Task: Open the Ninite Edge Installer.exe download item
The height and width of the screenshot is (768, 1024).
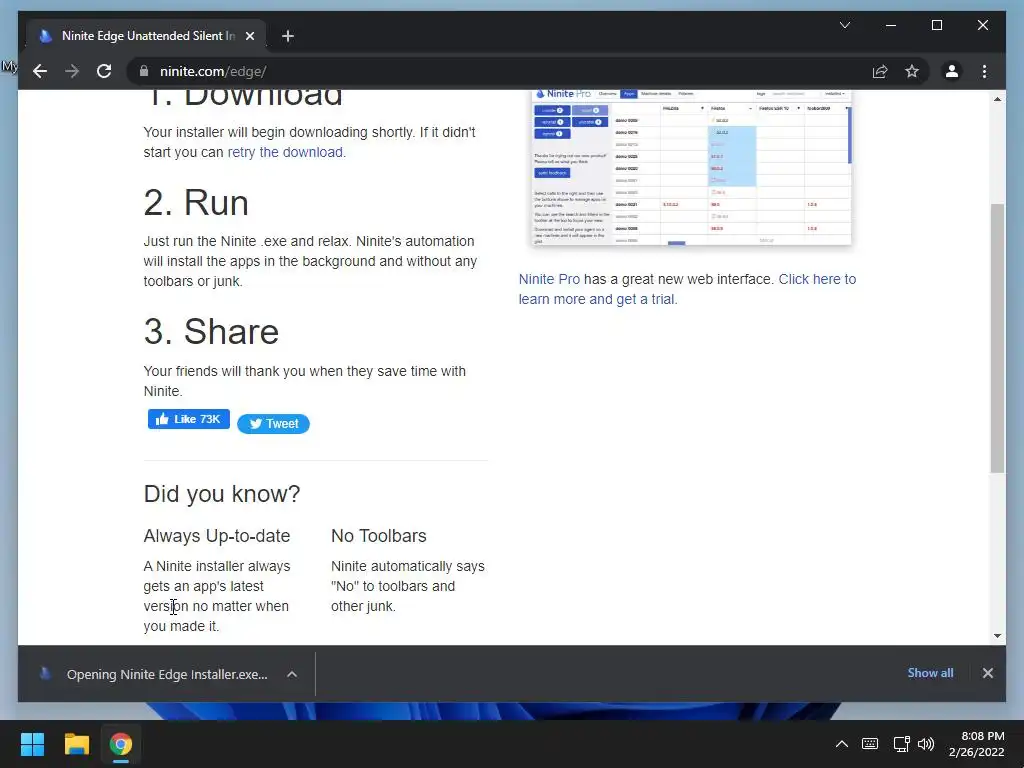Action: click(155, 674)
